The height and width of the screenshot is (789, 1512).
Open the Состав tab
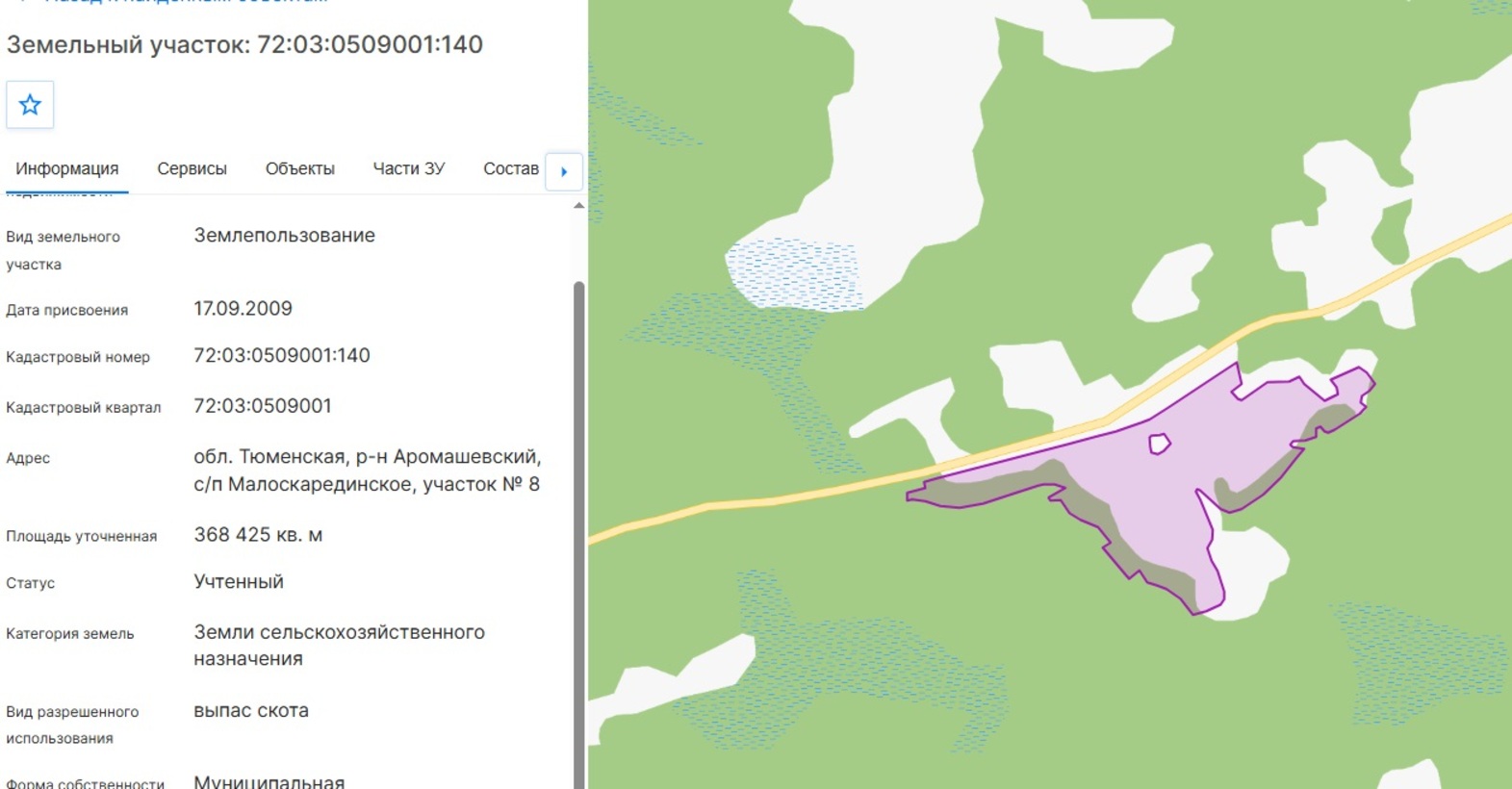(x=511, y=168)
